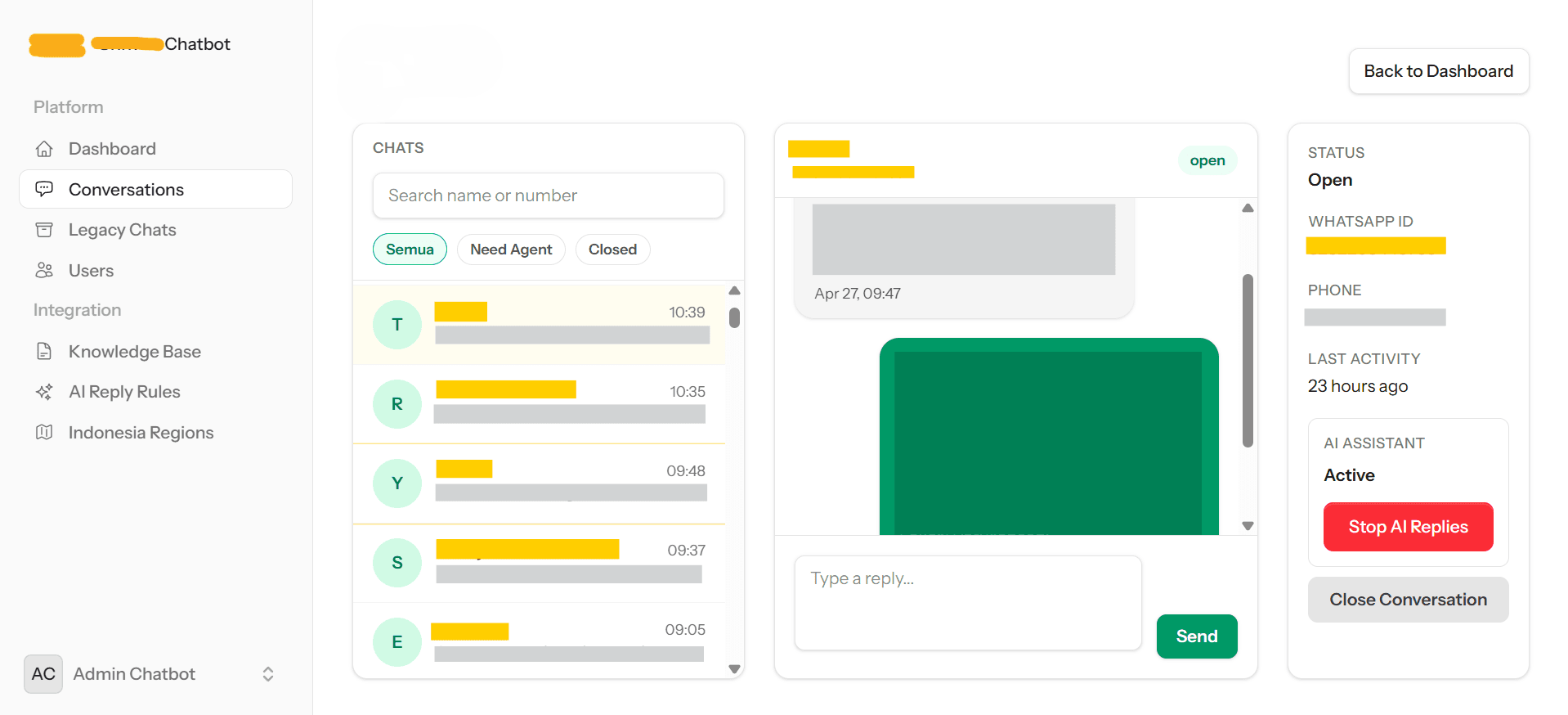Open the chat with R avatar at 10:35
Screen dimensions: 1568x715
[x=540, y=404]
